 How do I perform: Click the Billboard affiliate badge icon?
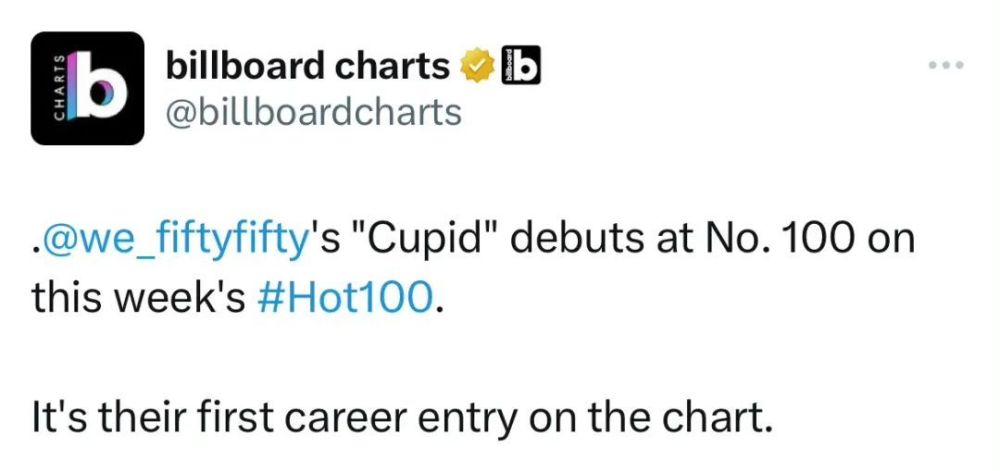[519, 66]
